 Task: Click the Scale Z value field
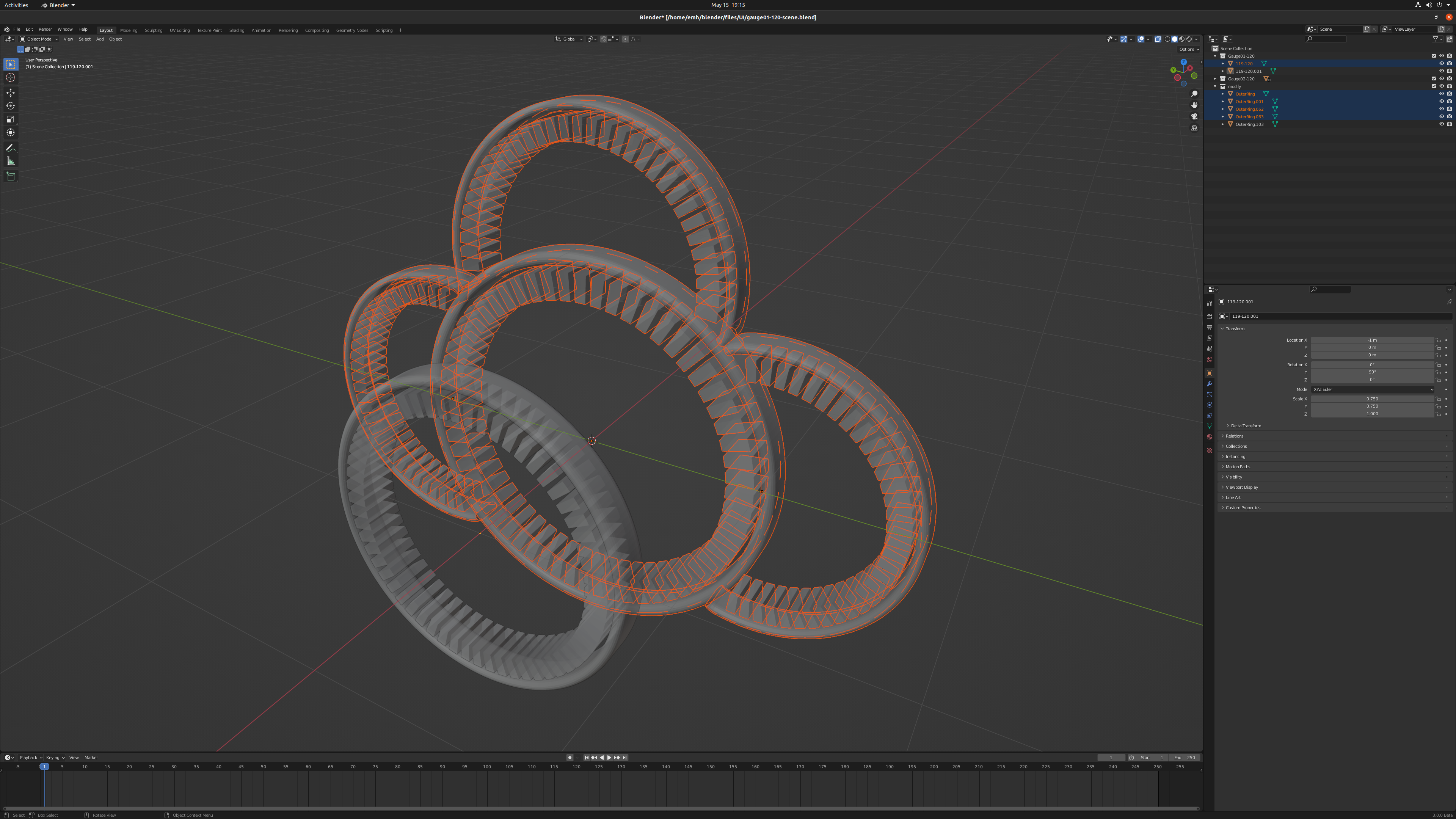1372,414
